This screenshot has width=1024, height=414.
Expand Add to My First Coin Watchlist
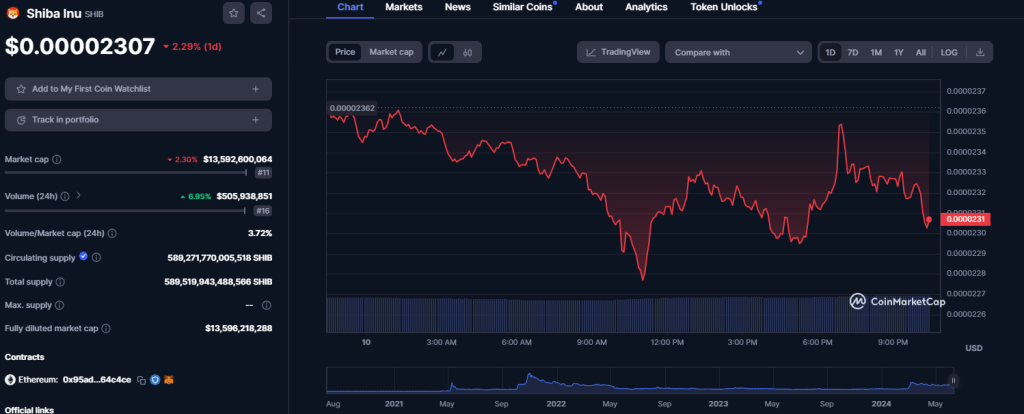point(138,89)
